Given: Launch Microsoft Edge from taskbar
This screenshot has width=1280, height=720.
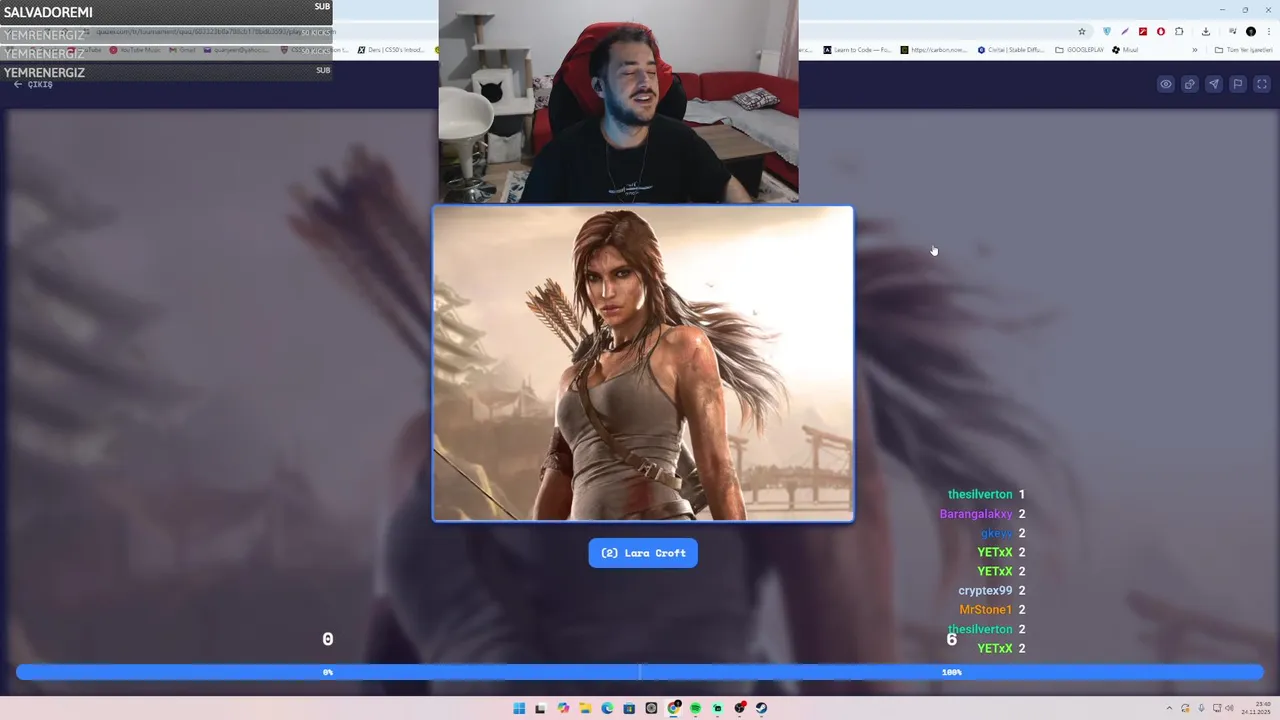Looking at the screenshot, I should (x=607, y=708).
